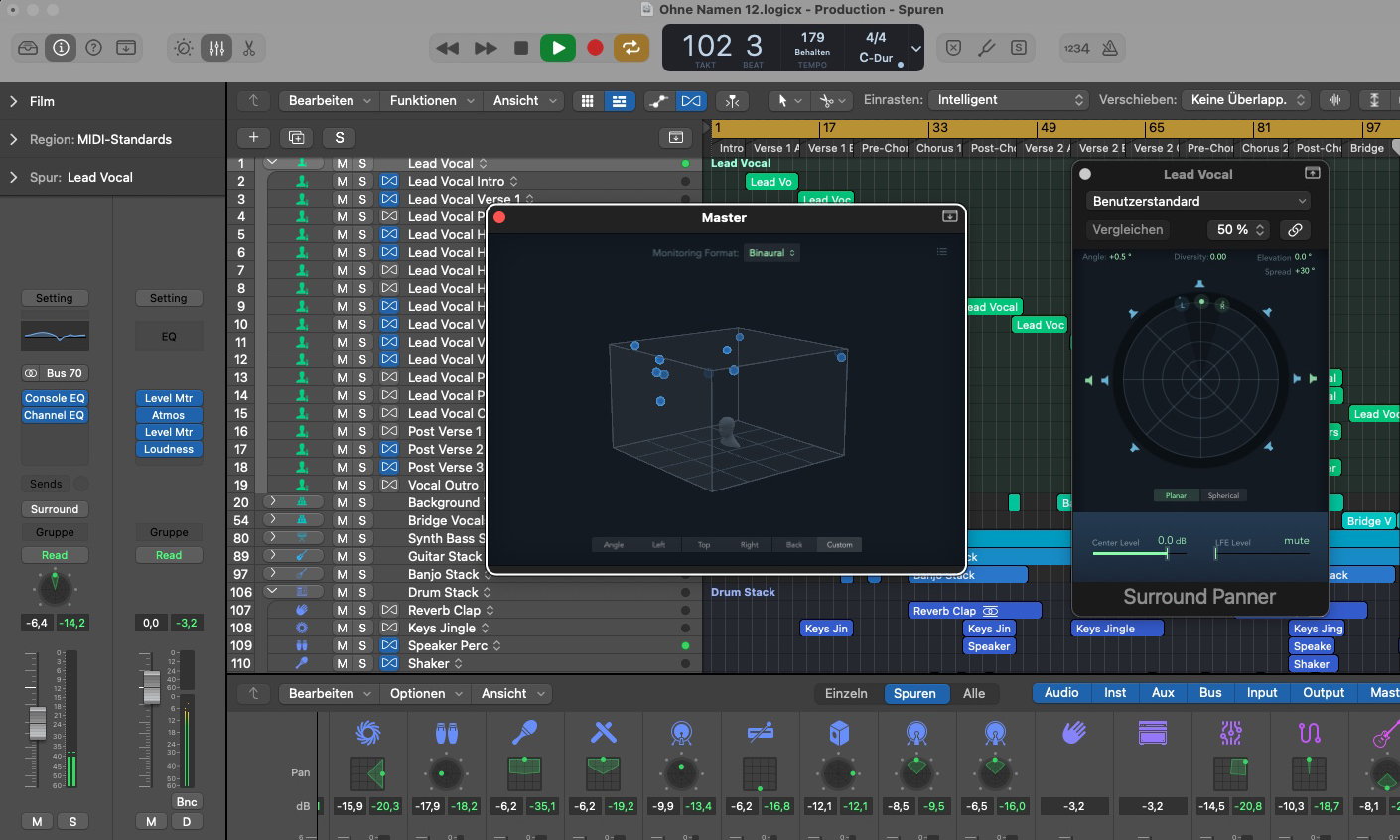Switch to the Spherical panner tab

pos(1223,495)
